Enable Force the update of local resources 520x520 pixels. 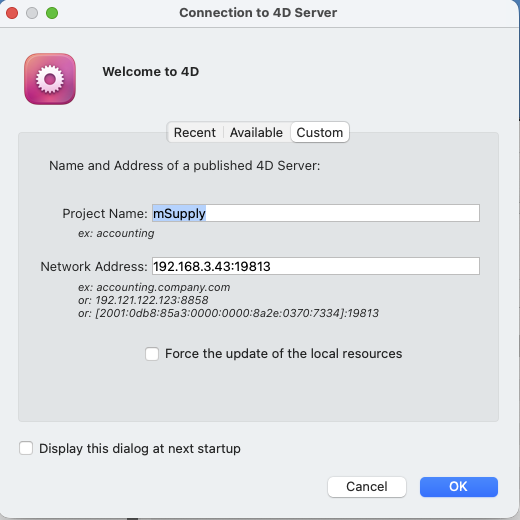tap(152, 354)
